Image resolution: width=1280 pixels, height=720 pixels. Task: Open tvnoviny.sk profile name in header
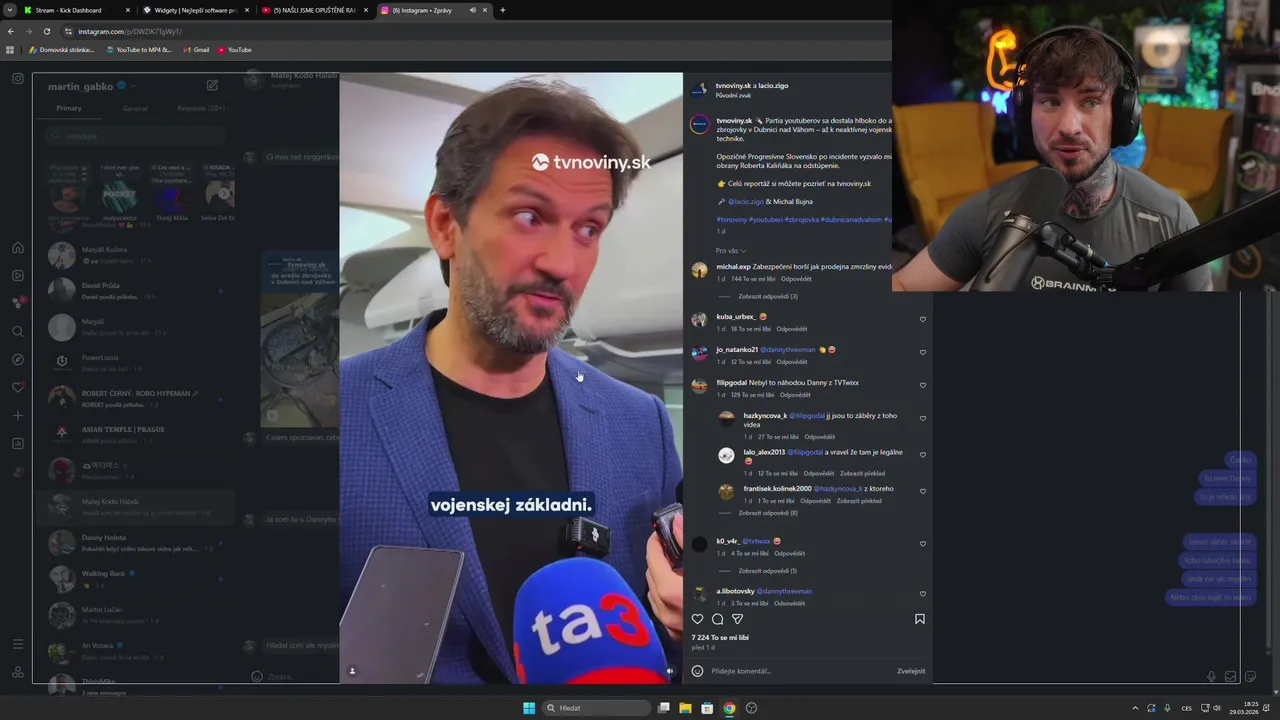(733, 86)
